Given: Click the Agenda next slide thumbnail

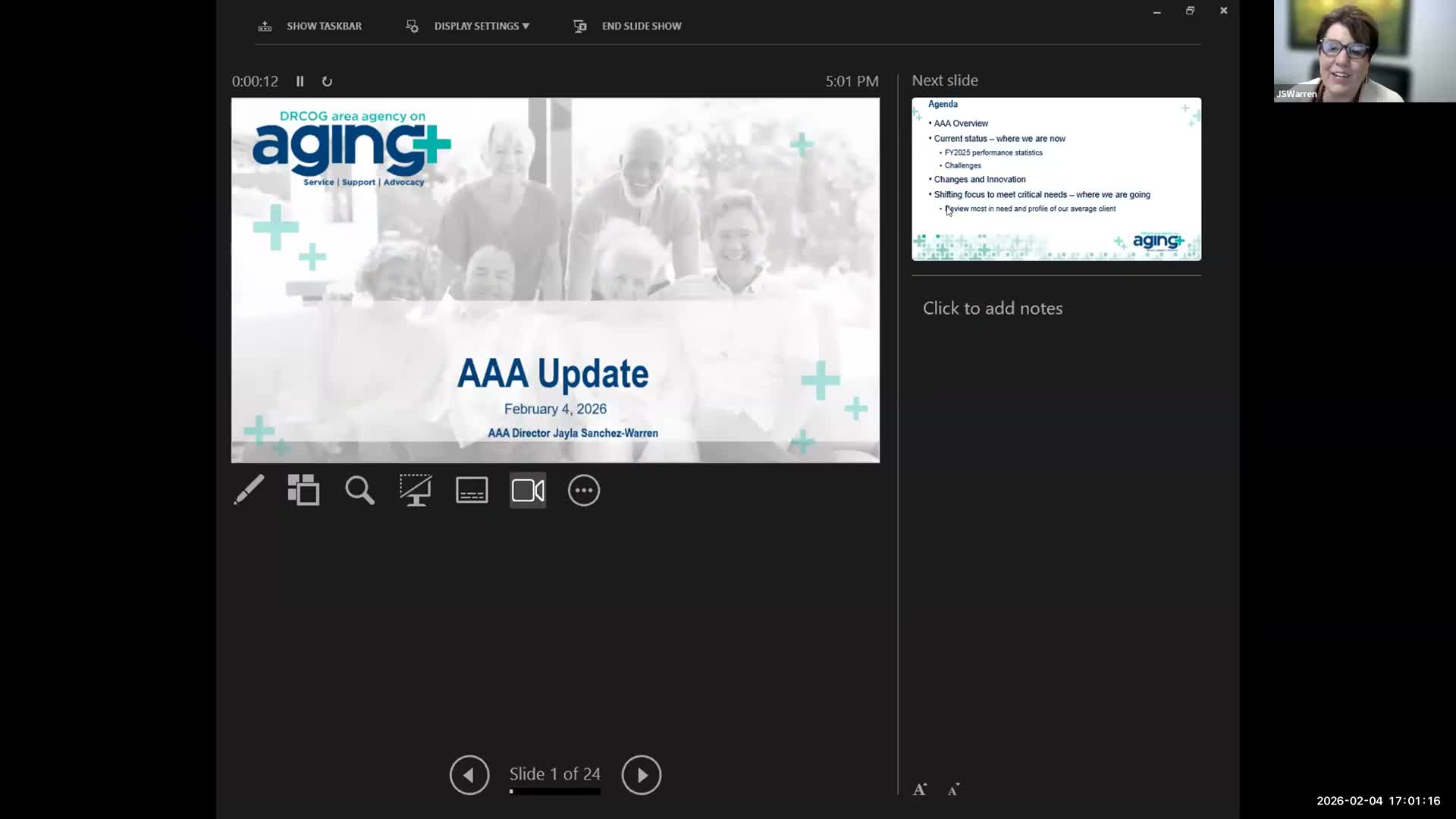Looking at the screenshot, I should [1056, 179].
